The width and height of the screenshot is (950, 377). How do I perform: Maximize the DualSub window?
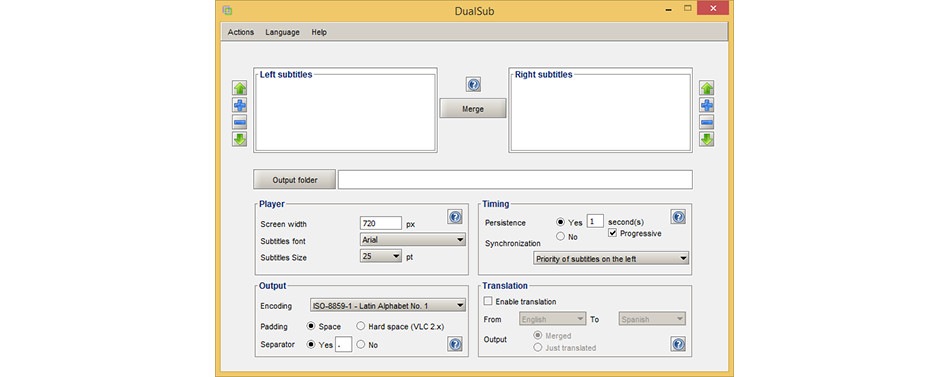(688, 8)
